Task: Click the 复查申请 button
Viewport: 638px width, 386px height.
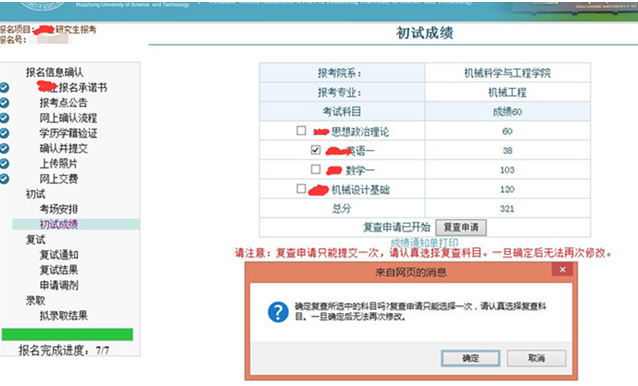Action: [461, 227]
